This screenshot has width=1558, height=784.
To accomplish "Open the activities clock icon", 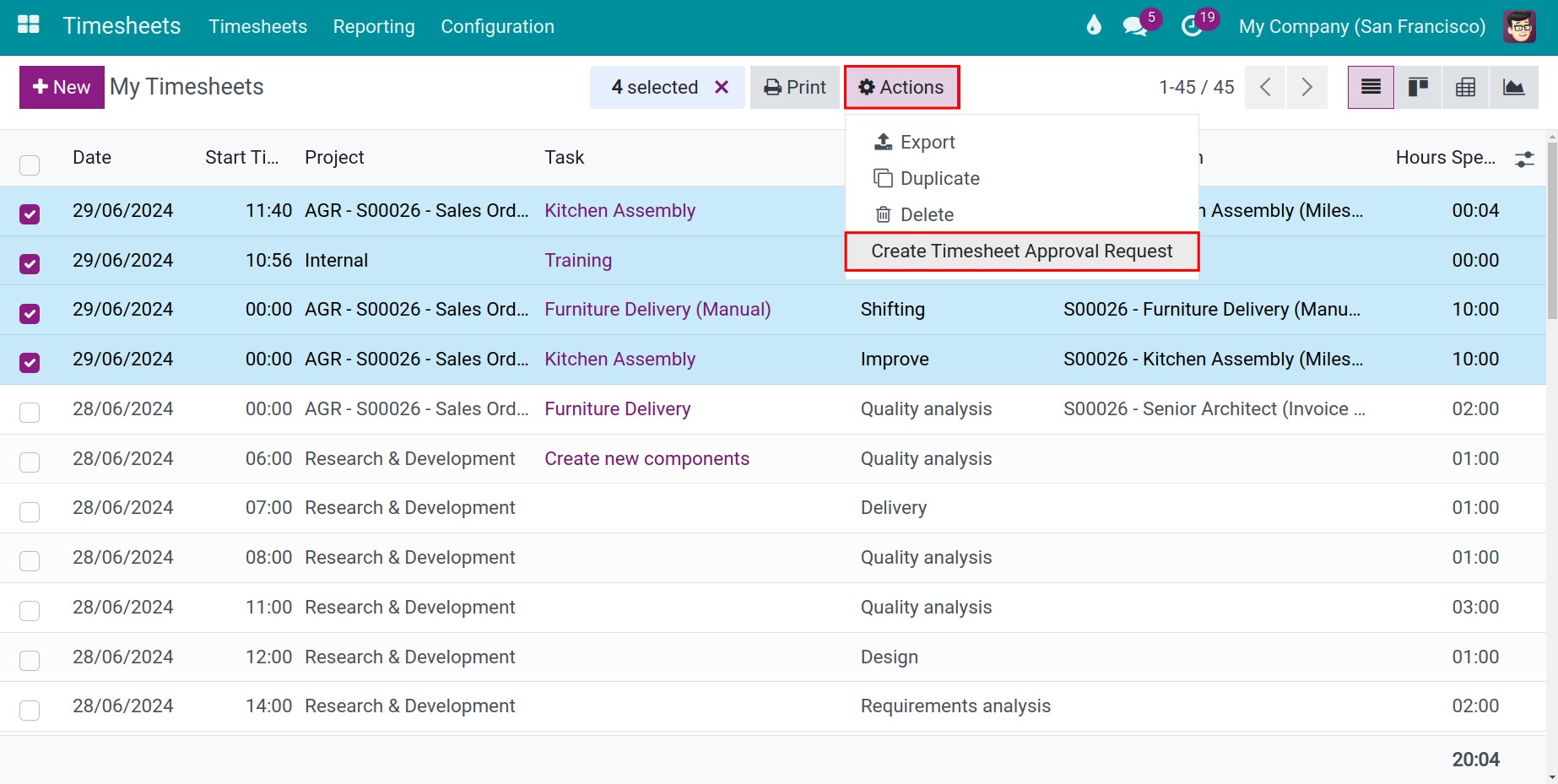I will [x=1192, y=26].
